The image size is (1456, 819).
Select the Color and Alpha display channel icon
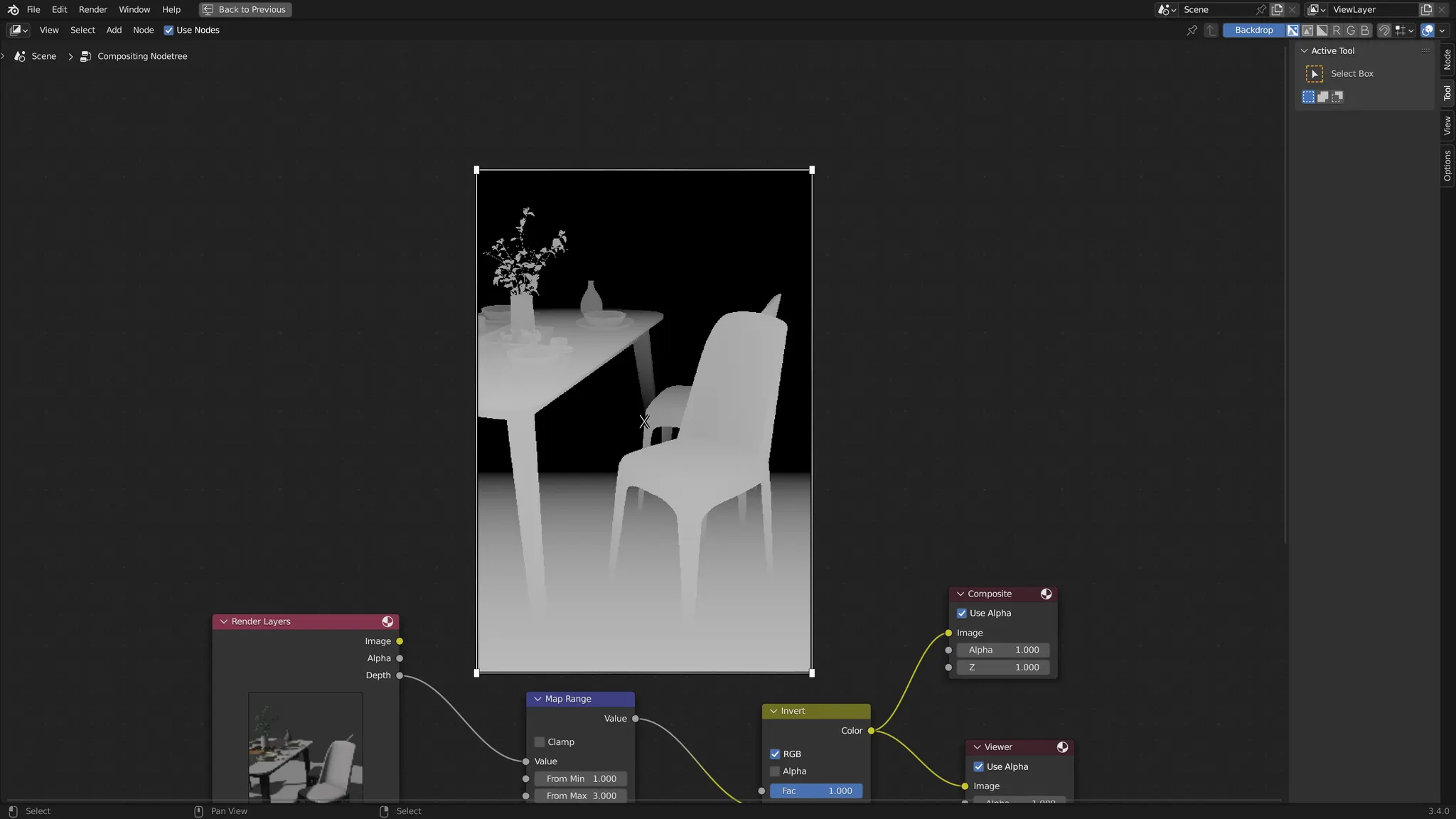(x=1293, y=31)
